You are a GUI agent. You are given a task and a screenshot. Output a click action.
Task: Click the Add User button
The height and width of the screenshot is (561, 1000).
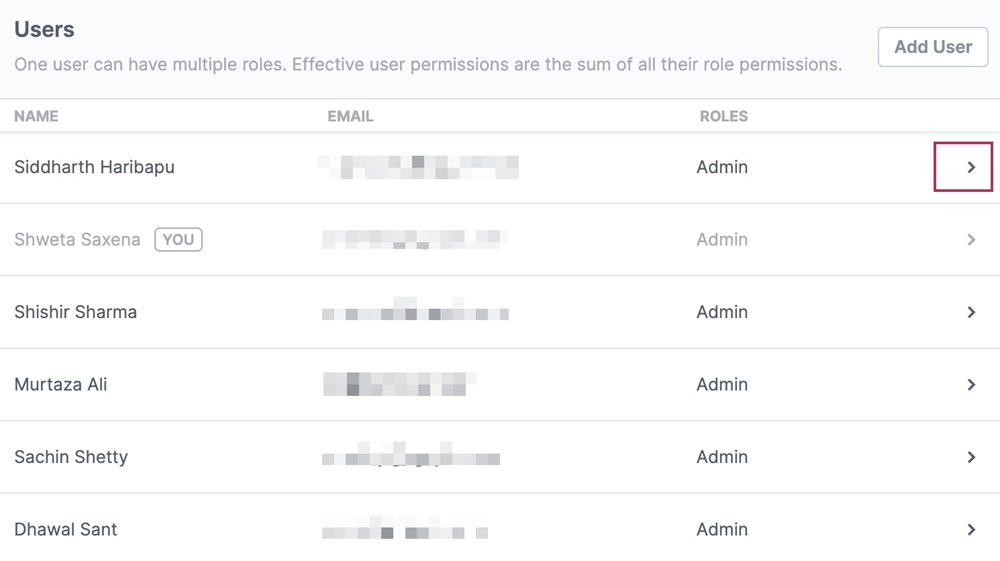pos(932,47)
